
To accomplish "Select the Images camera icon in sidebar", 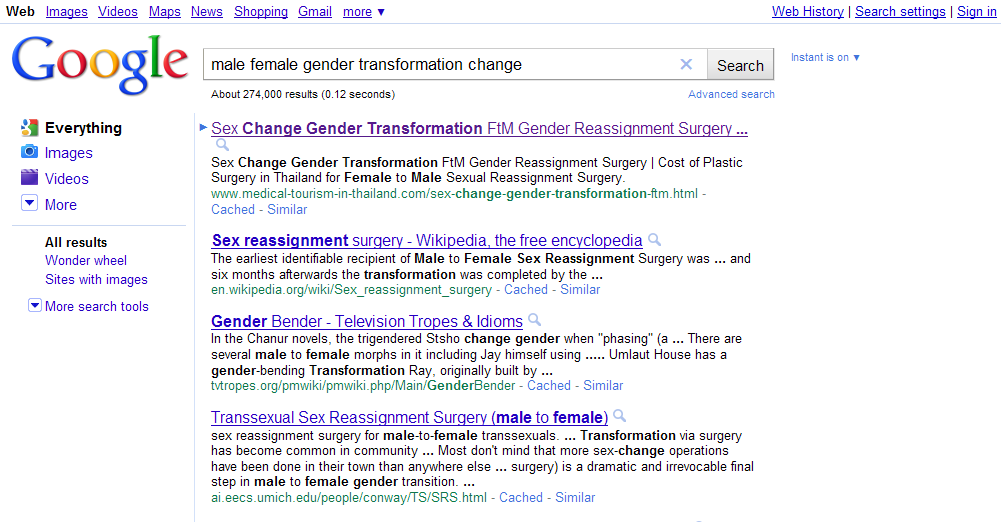I will (29, 153).
